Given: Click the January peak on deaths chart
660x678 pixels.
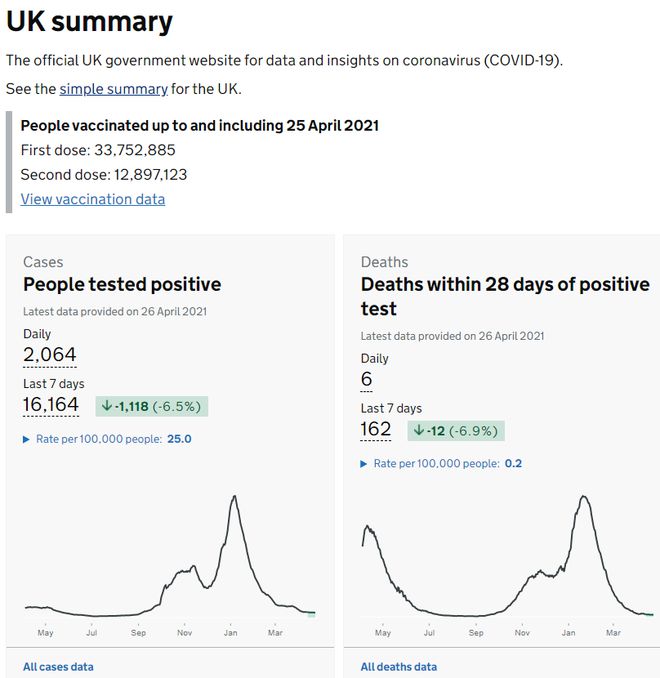Looking at the screenshot, I should click(x=583, y=497).
